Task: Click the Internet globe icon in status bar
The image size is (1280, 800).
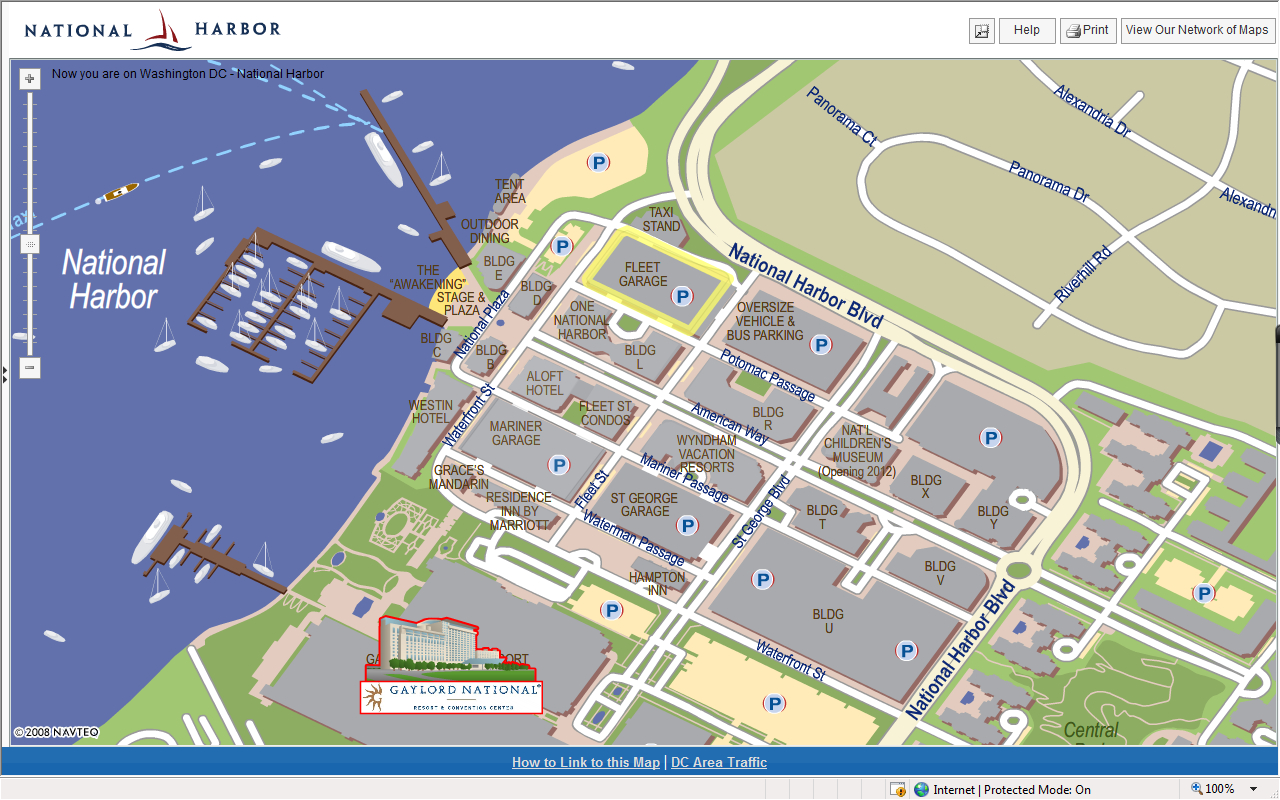Action: 921,789
